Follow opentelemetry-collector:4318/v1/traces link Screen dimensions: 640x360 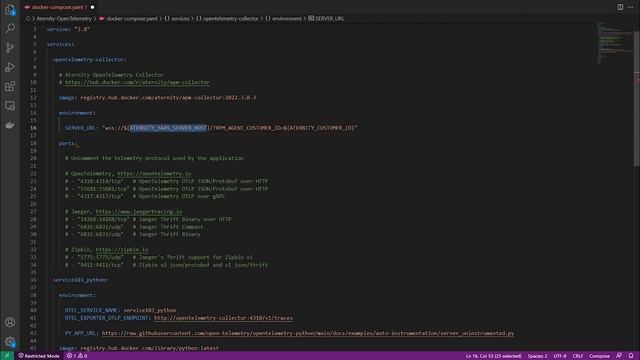pos(223,318)
